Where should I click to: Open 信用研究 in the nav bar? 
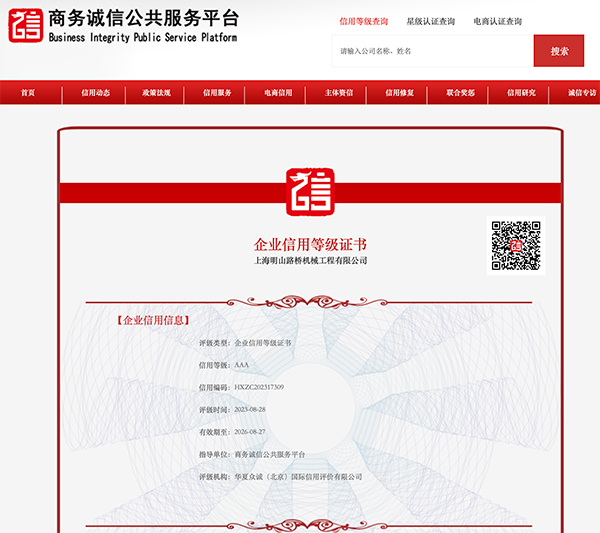[521, 93]
